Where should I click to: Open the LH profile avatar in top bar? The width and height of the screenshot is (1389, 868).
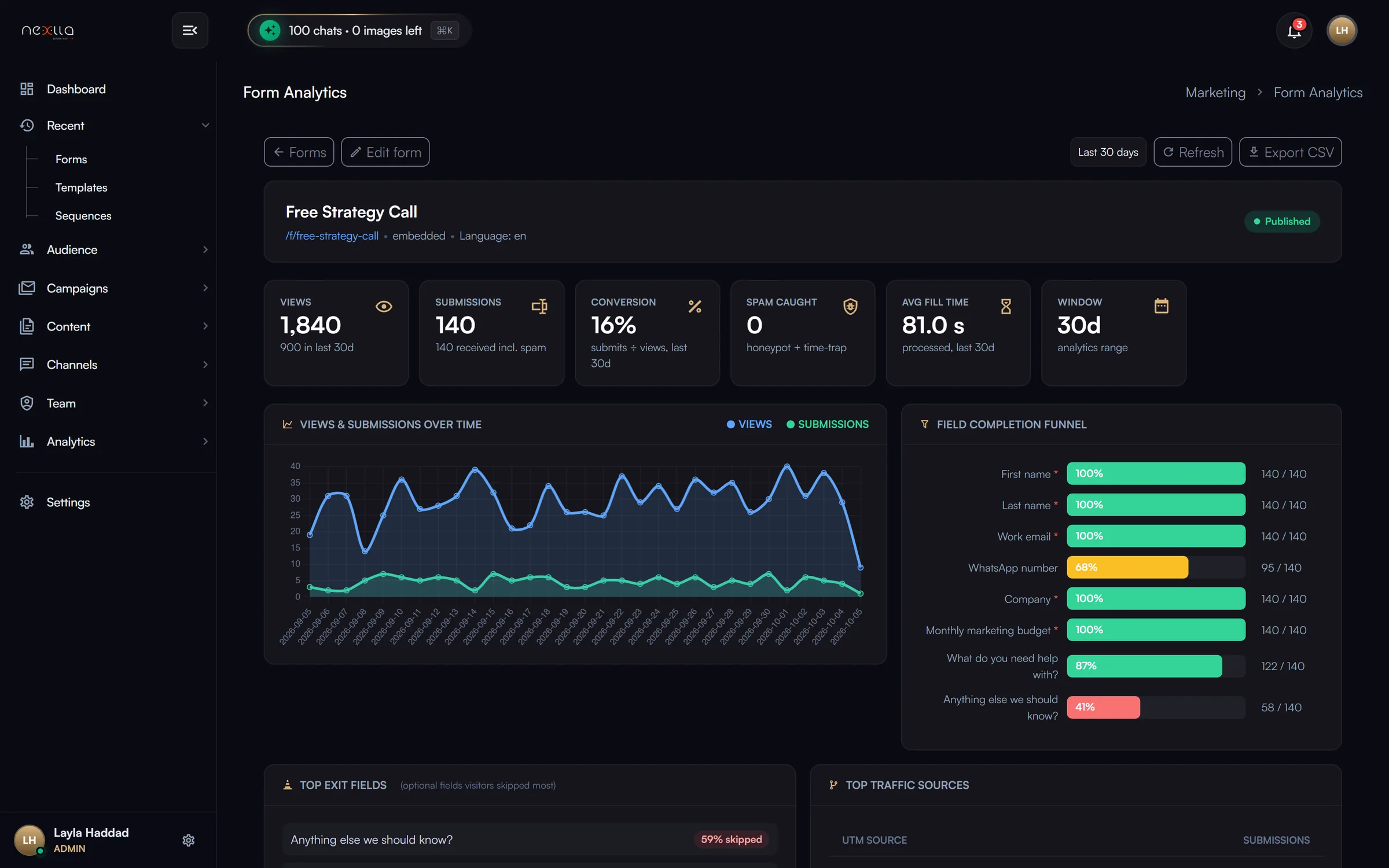(x=1342, y=30)
